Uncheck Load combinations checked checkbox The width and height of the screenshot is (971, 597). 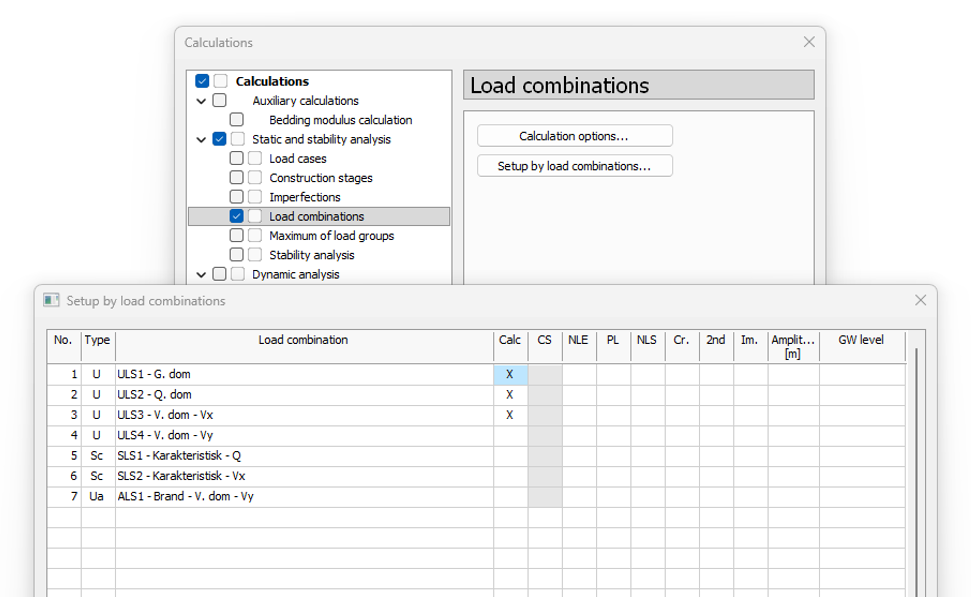point(237,216)
